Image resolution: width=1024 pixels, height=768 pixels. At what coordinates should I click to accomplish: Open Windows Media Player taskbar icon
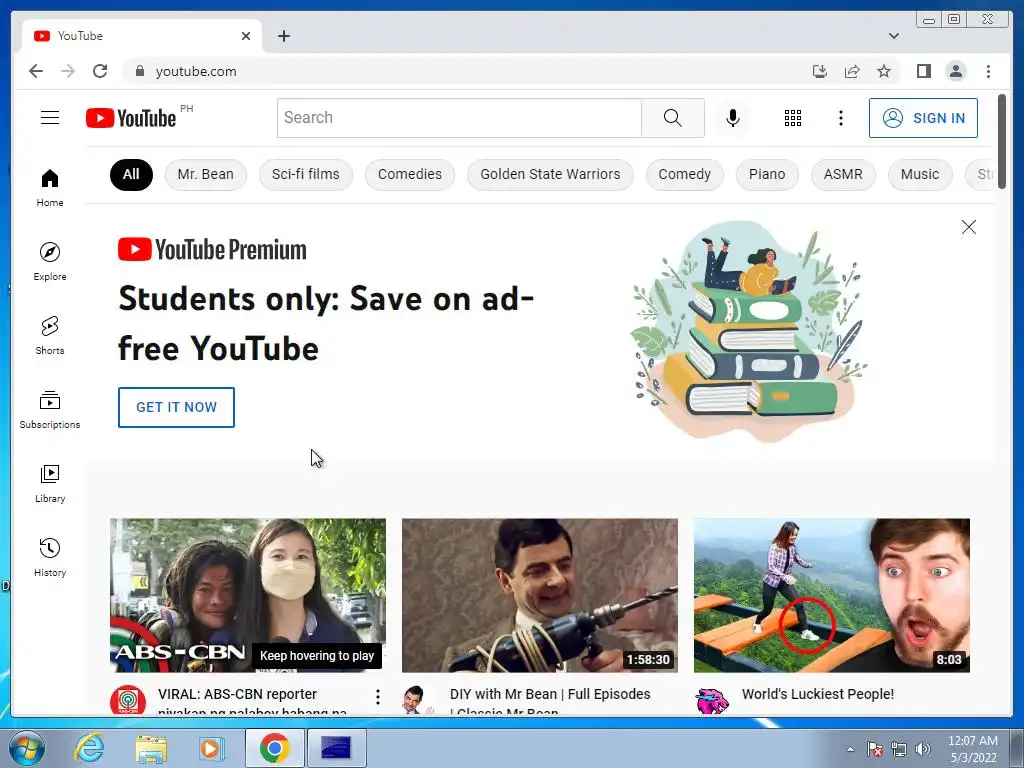pos(210,748)
